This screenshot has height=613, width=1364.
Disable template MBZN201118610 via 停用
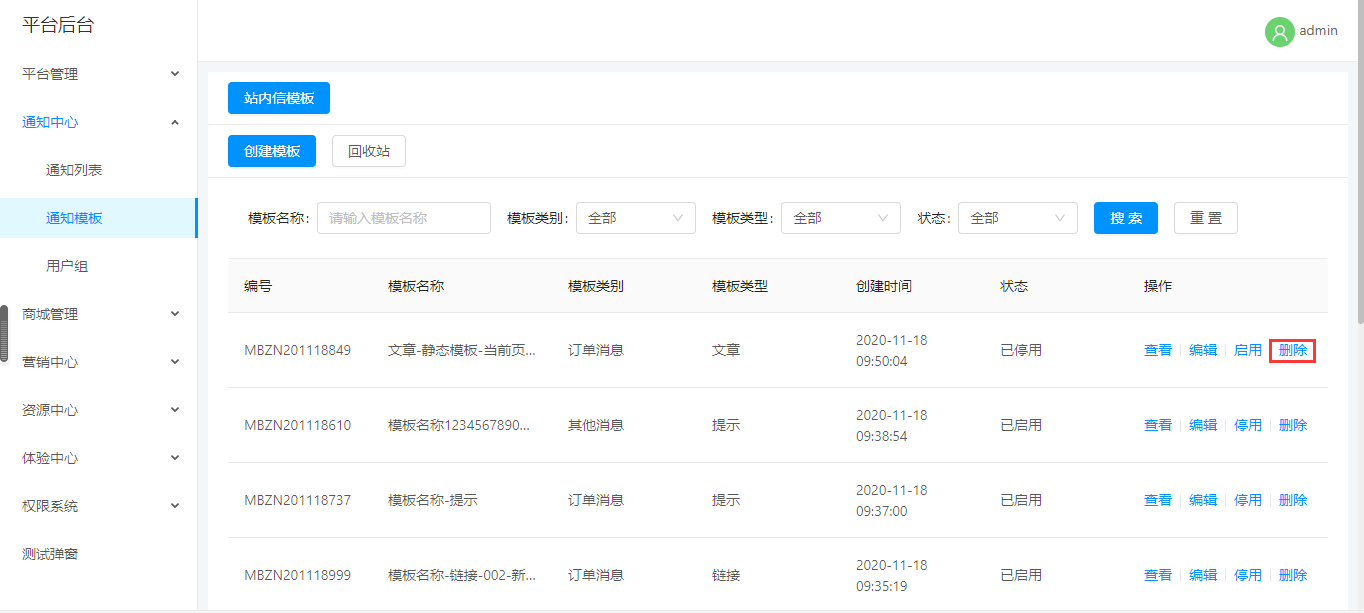[1248, 425]
